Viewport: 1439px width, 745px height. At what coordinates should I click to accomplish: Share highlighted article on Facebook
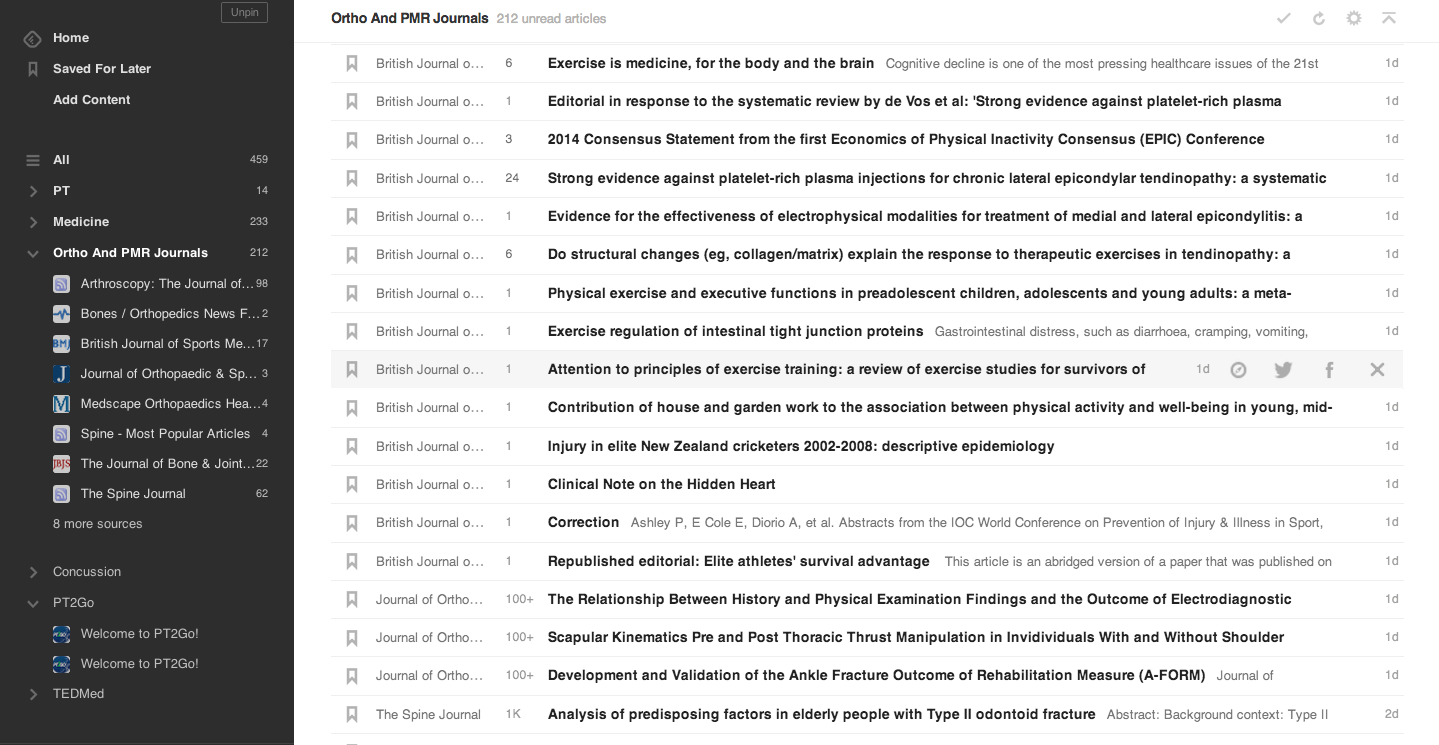point(1329,370)
